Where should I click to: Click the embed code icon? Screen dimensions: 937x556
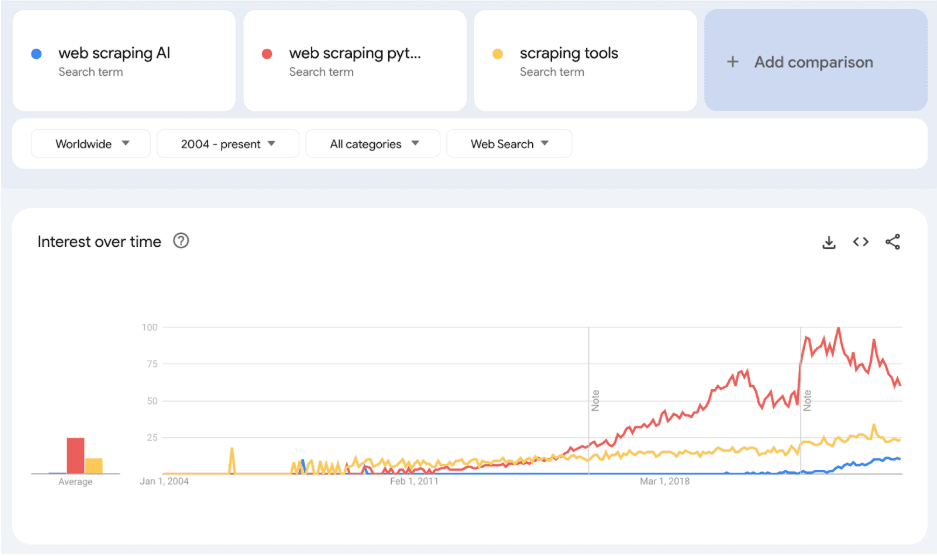coord(860,242)
